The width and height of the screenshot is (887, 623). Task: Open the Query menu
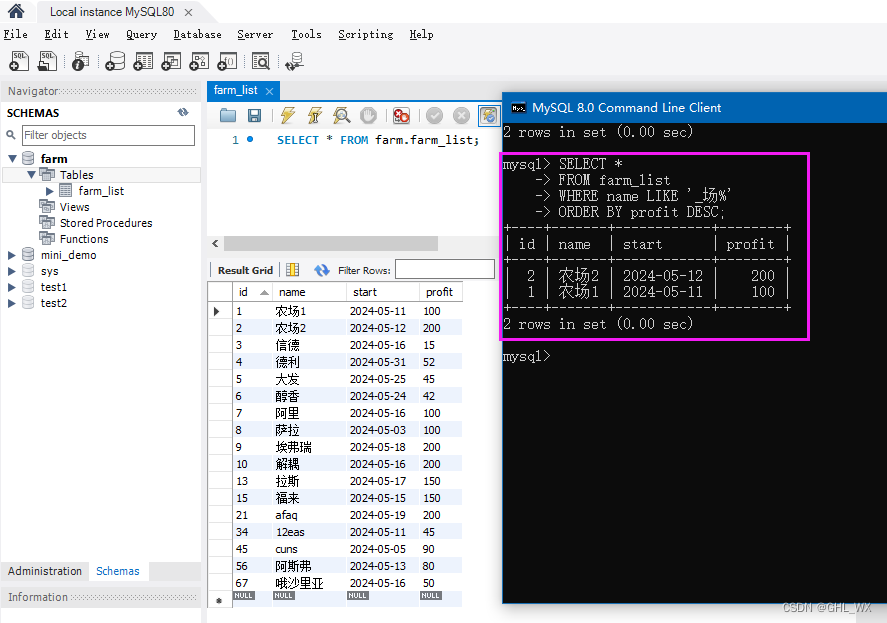tap(141, 34)
